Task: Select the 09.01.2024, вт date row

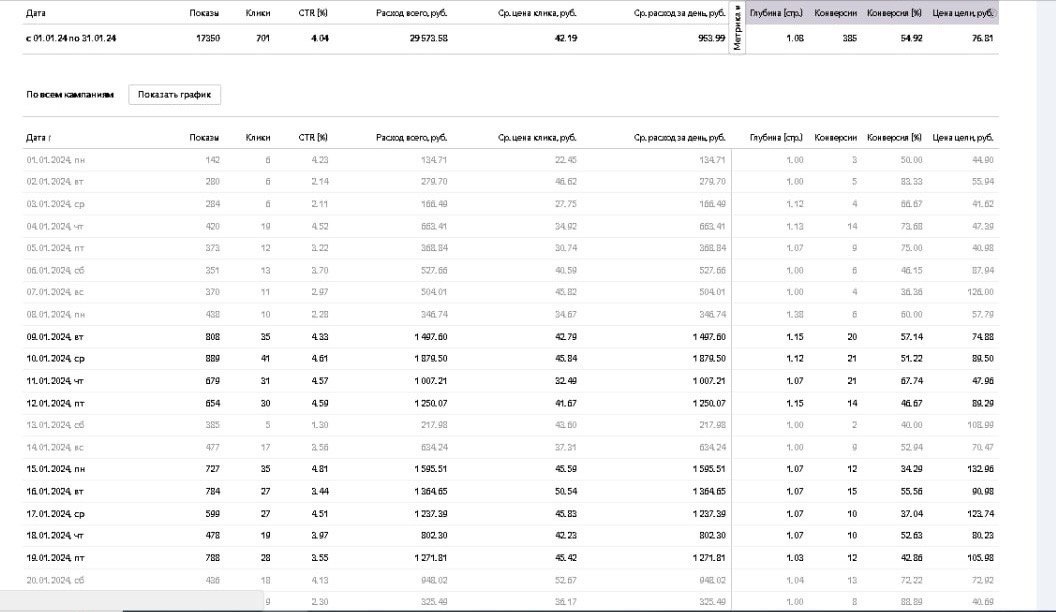Action: (x=55, y=337)
